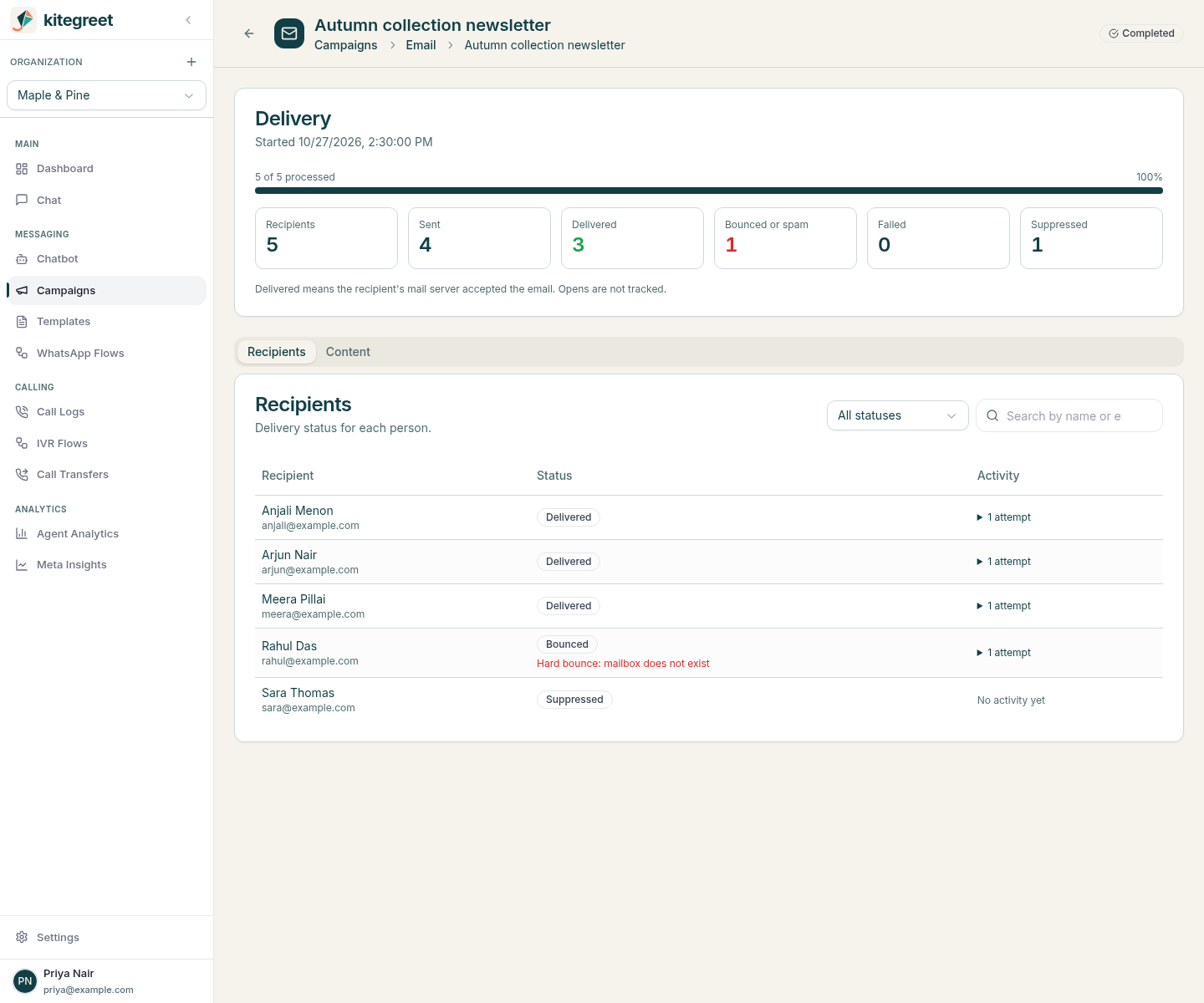Viewport: 1204px width, 1003px height.
Task: Click the Completed status badge
Action: click(1141, 33)
